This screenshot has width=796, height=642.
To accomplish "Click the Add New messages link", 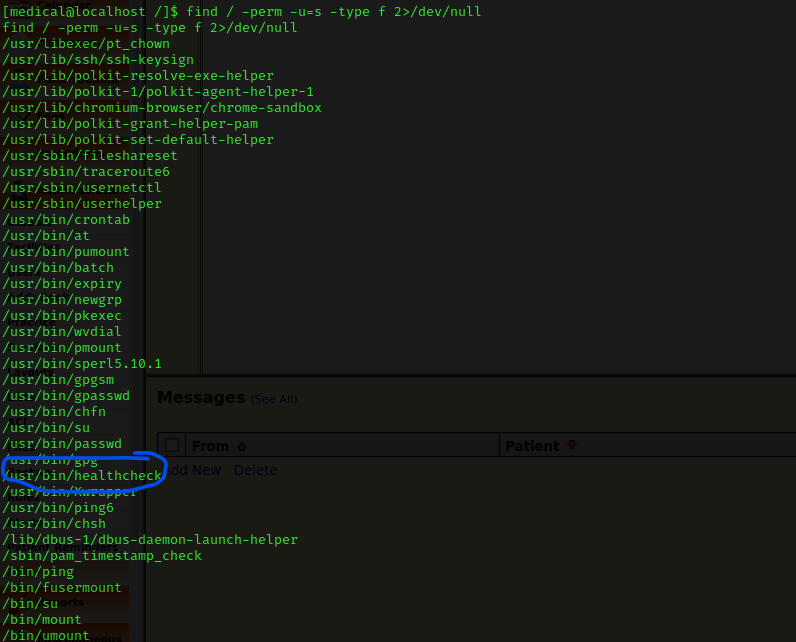I will [x=192, y=470].
